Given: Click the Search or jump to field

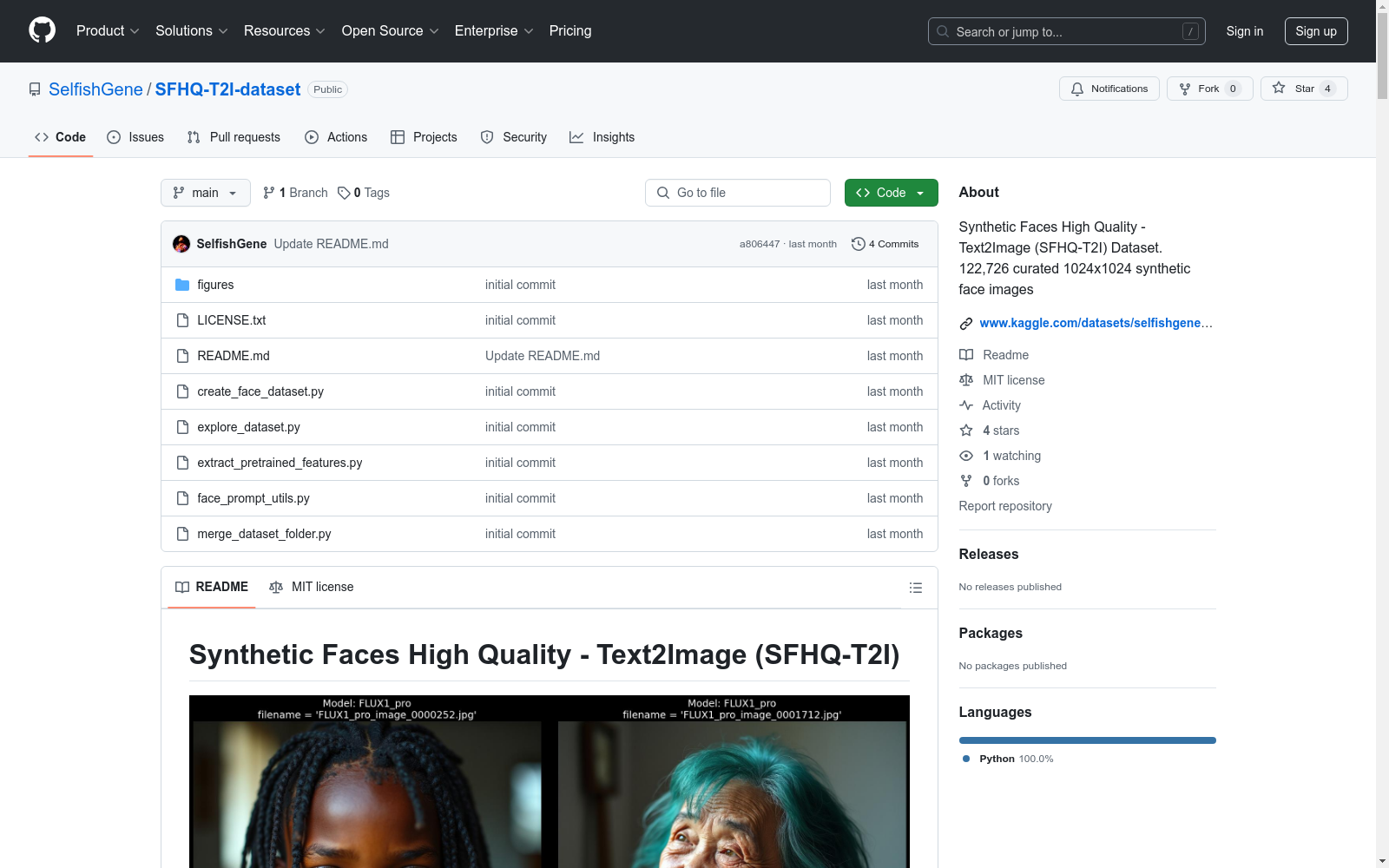Looking at the screenshot, I should [x=1067, y=31].
